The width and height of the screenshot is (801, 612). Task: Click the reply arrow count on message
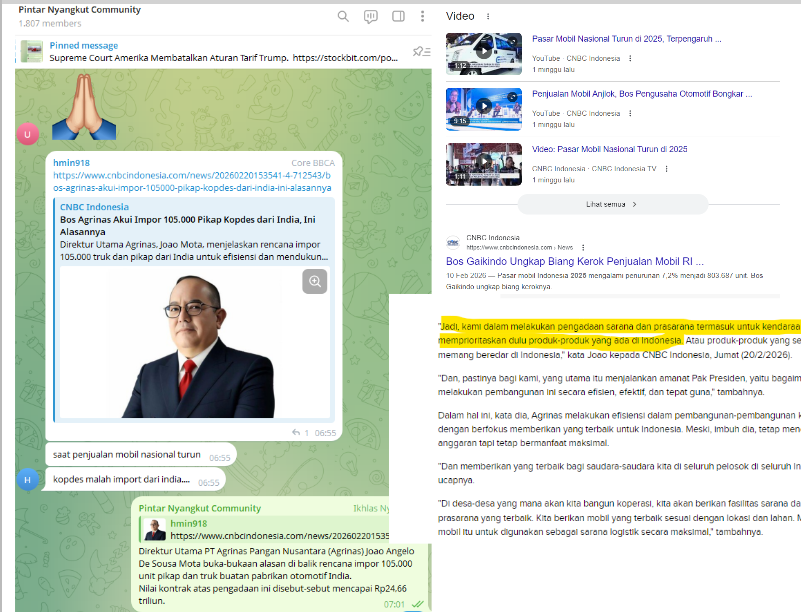pyautogui.click(x=300, y=433)
